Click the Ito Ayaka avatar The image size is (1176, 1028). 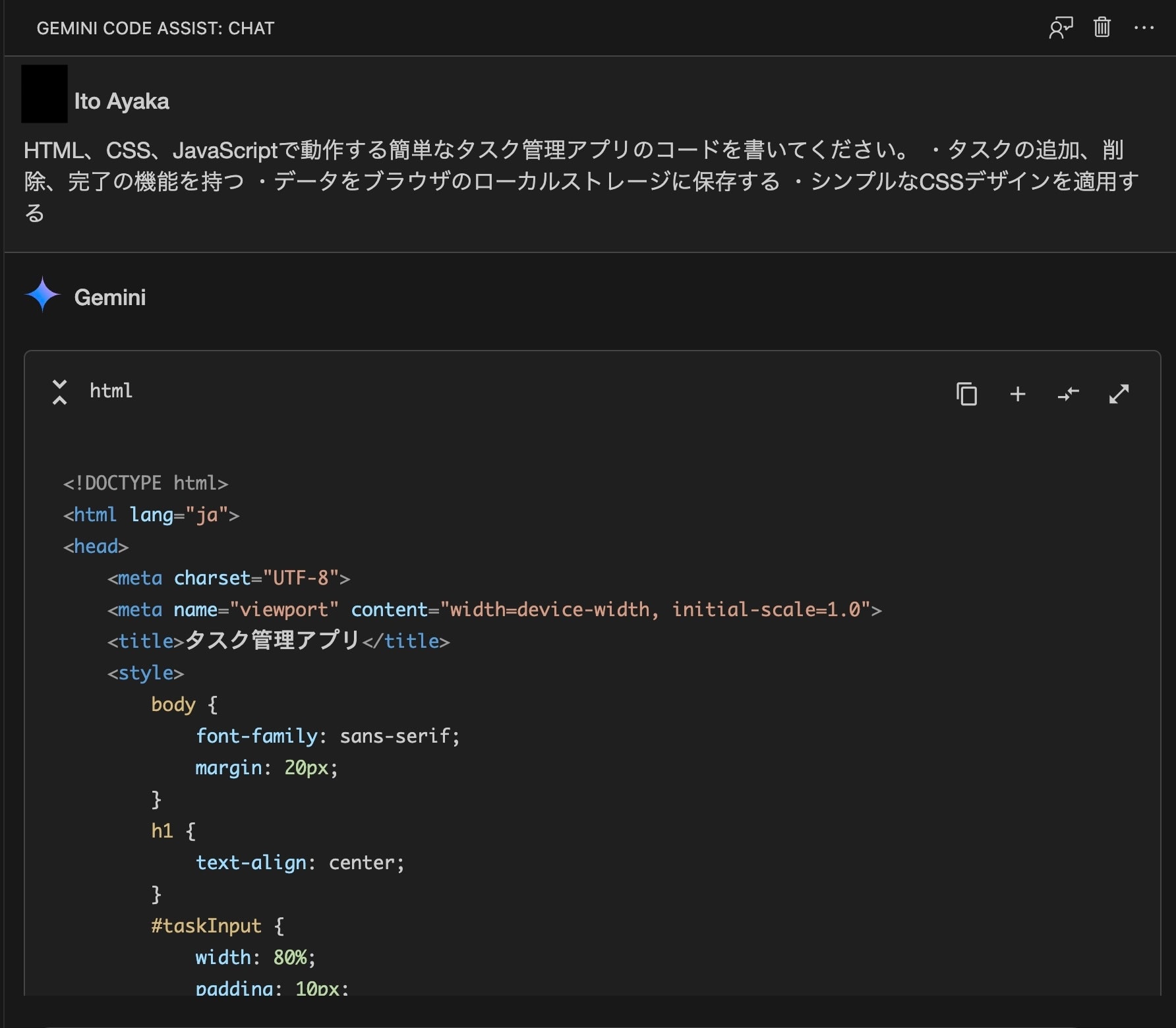(44, 94)
